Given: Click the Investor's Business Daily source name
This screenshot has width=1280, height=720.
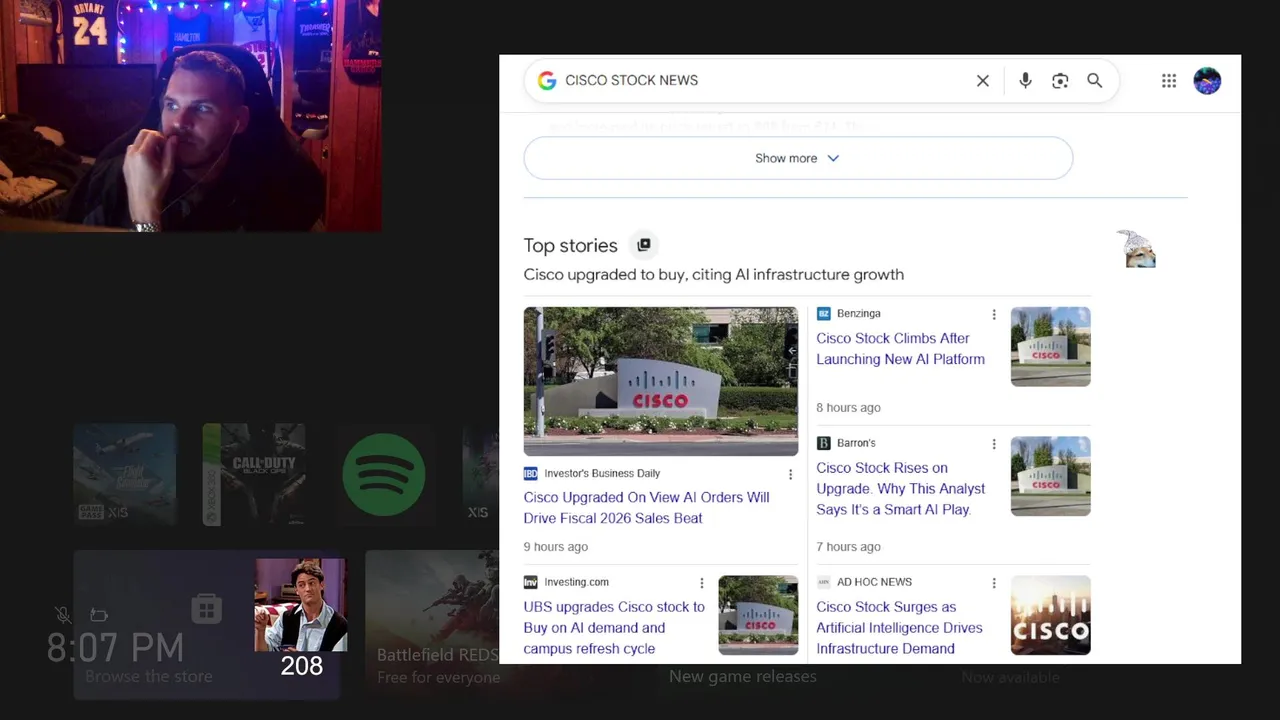Looking at the screenshot, I should [602, 474].
